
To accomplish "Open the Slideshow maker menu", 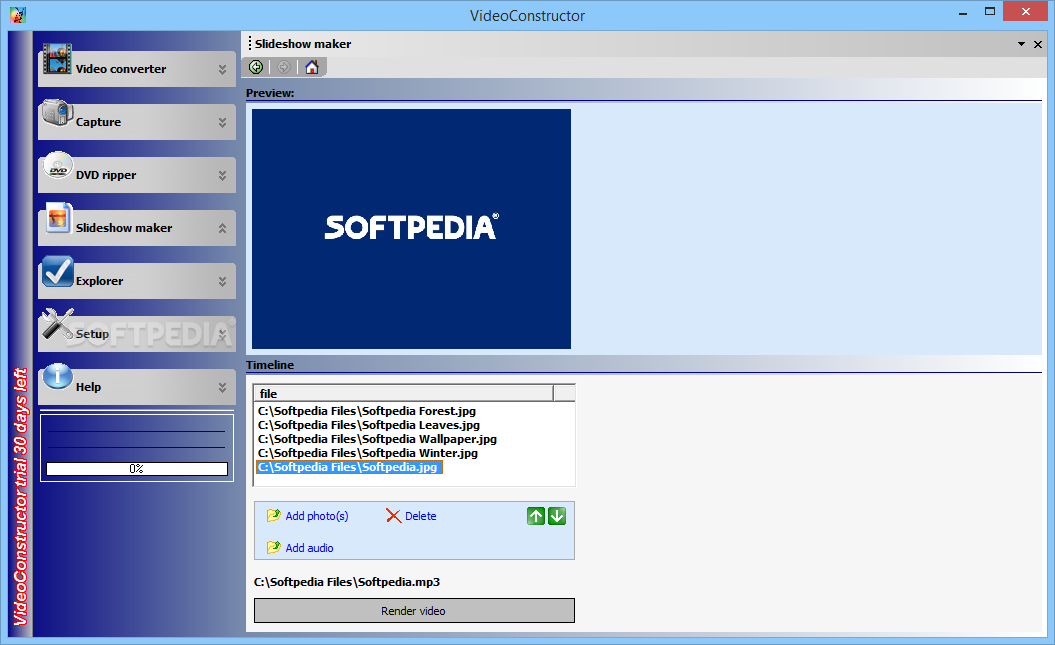I will pos(137,229).
